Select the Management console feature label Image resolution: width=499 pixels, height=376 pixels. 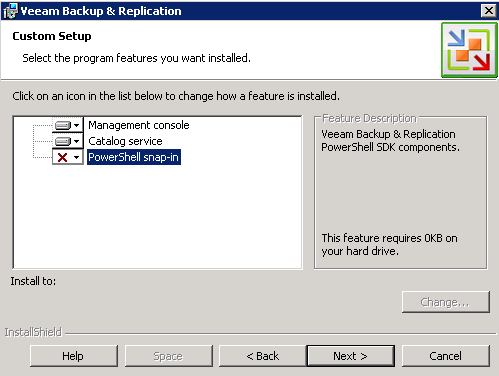pyautogui.click(x=139, y=125)
